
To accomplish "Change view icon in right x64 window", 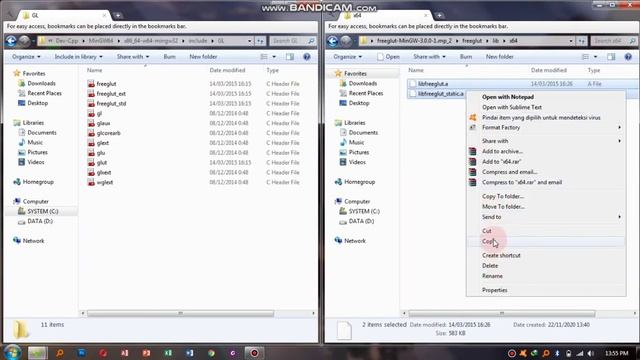I will (x=585, y=57).
